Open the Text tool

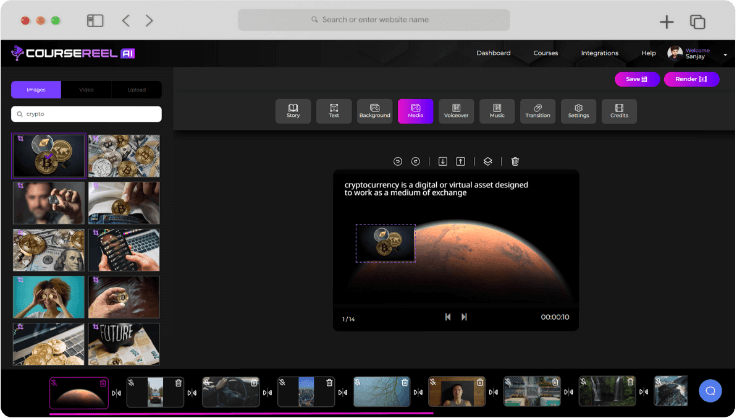334,111
